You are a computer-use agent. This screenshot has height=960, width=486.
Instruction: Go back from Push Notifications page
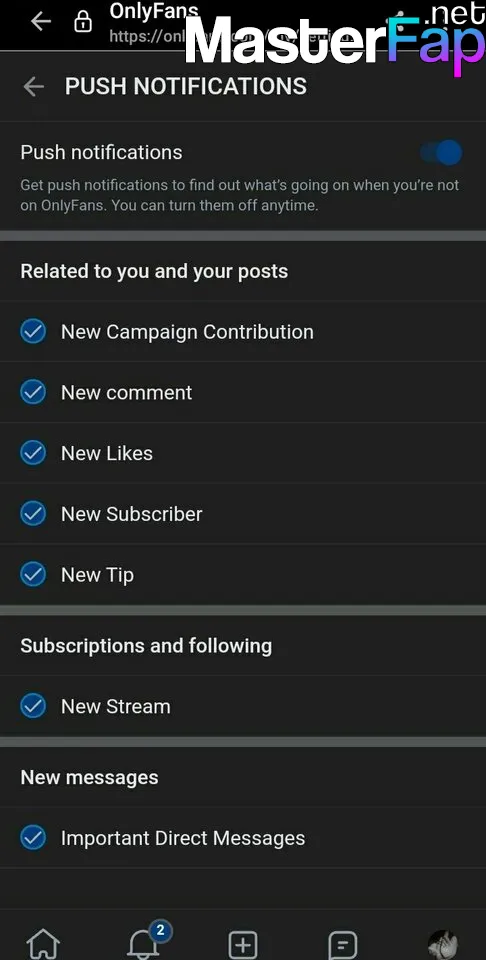34,87
